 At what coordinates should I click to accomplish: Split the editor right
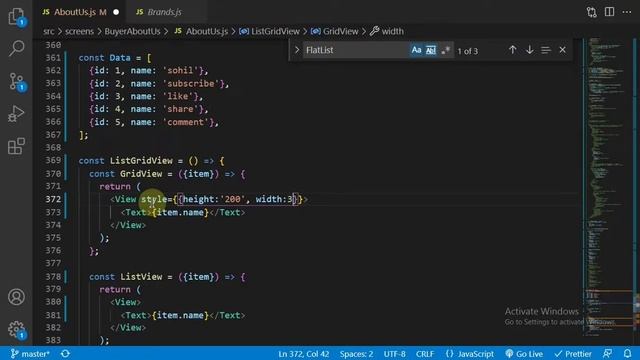coord(609,12)
